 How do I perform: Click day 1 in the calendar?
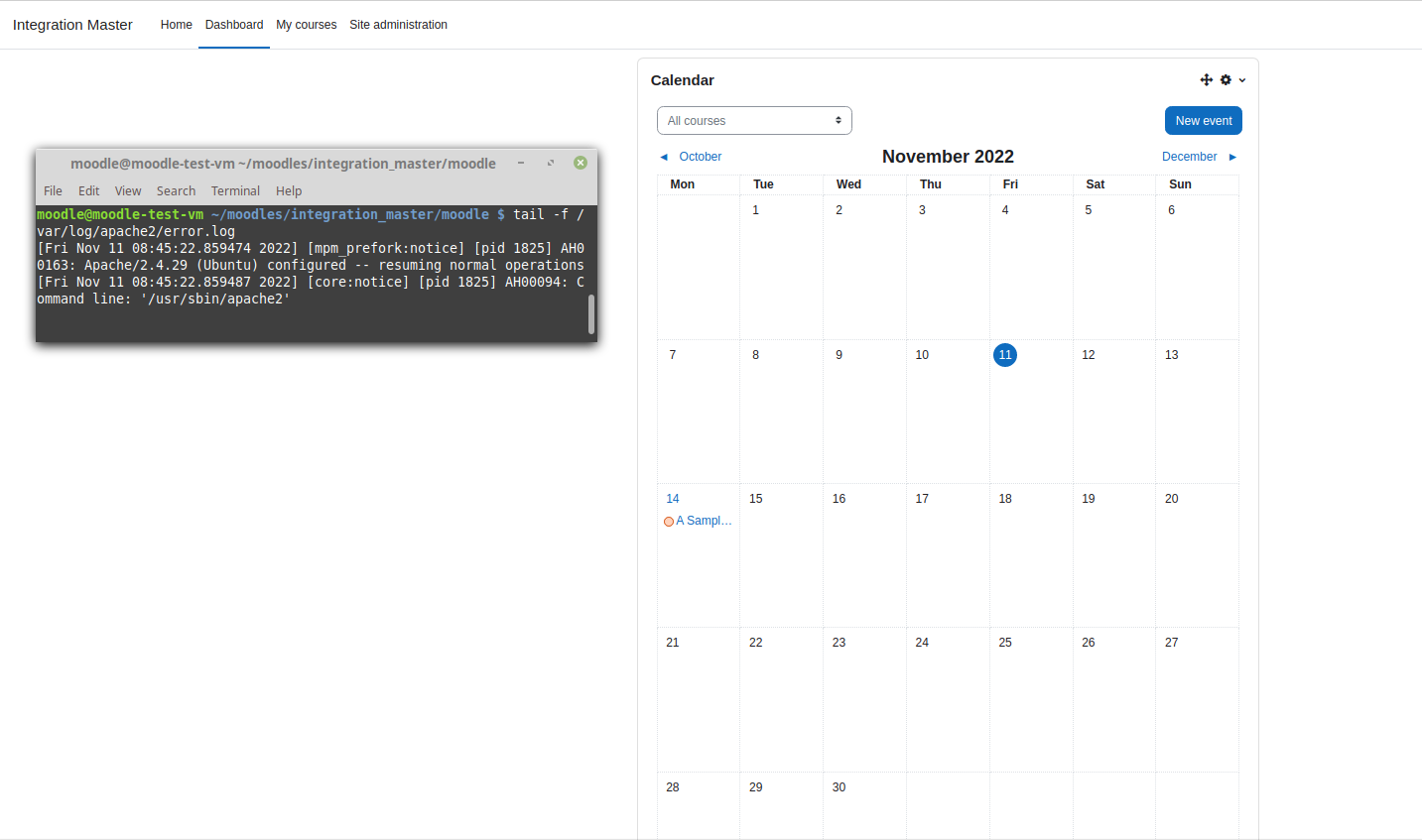tap(756, 210)
